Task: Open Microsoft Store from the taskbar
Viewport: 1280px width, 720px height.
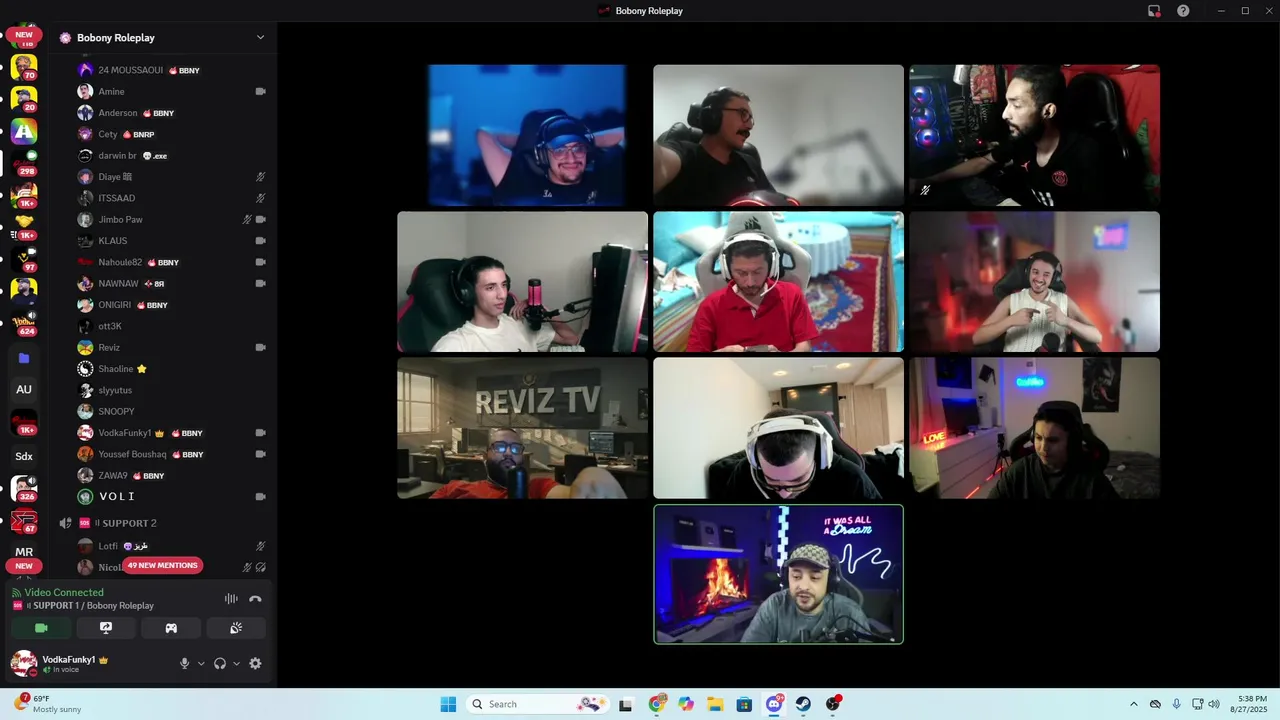Action: (x=744, y=704)
